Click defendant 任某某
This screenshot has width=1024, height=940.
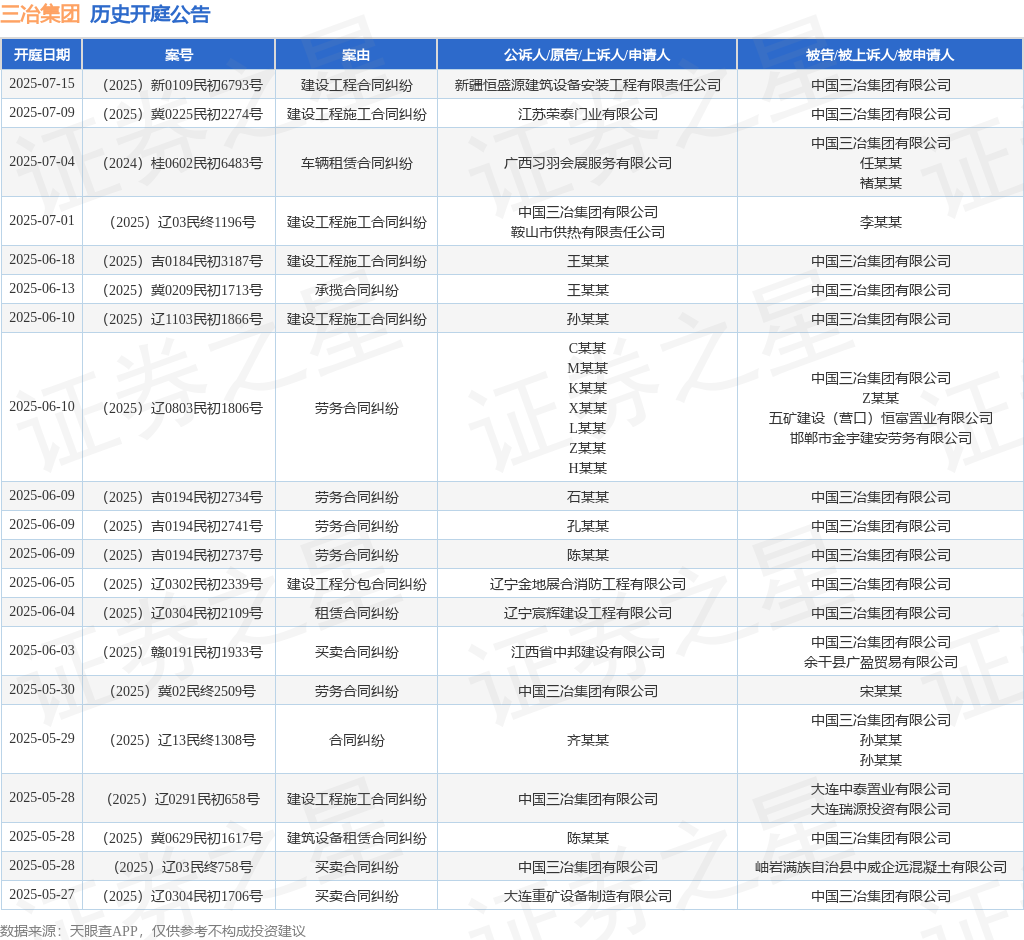880,163
